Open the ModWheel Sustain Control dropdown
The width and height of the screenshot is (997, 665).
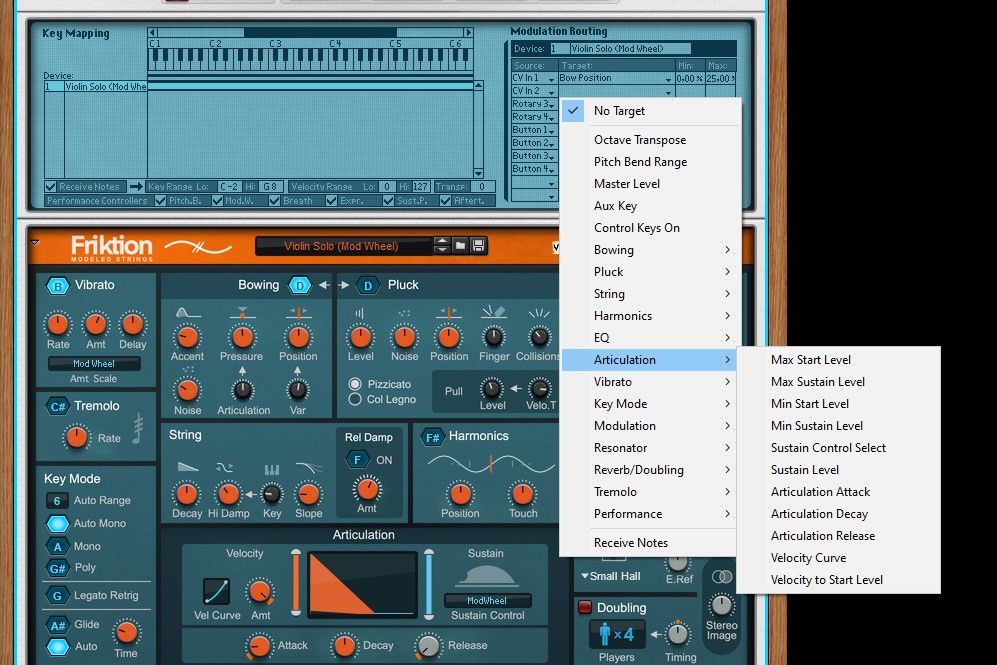click(487, 601)
